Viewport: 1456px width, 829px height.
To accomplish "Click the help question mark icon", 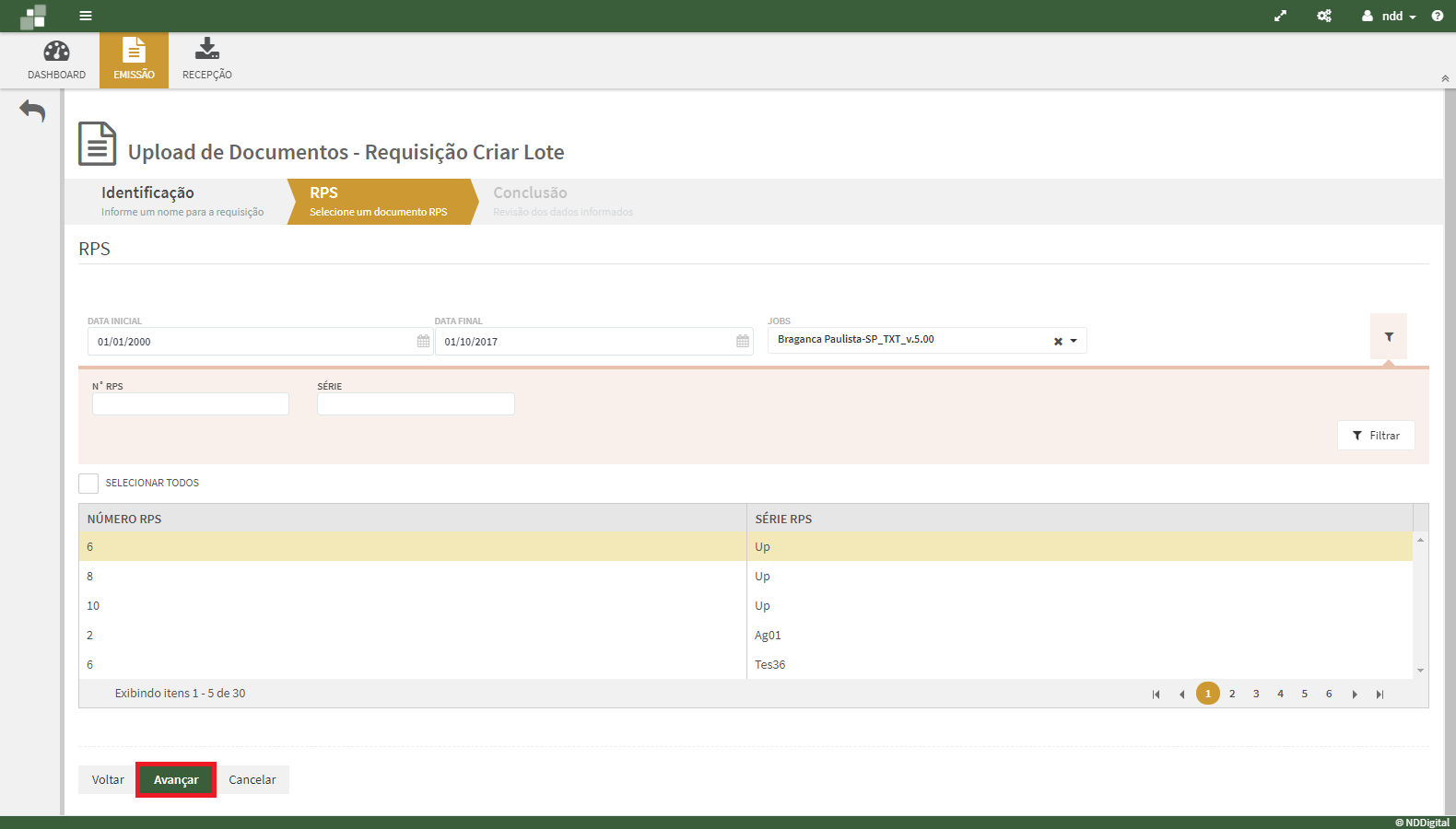I will pos(1437,16).
